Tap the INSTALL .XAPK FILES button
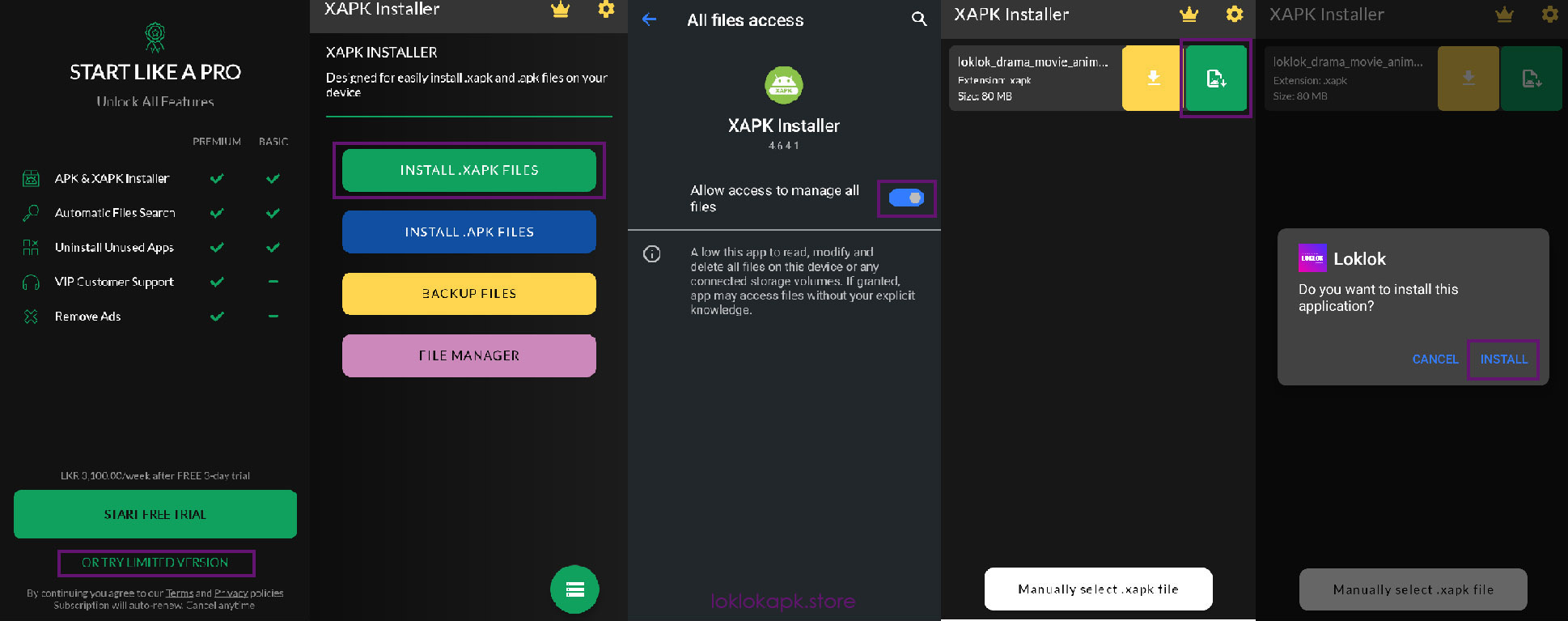Screen dimensions: 1568x621 [x=469, y=170]
